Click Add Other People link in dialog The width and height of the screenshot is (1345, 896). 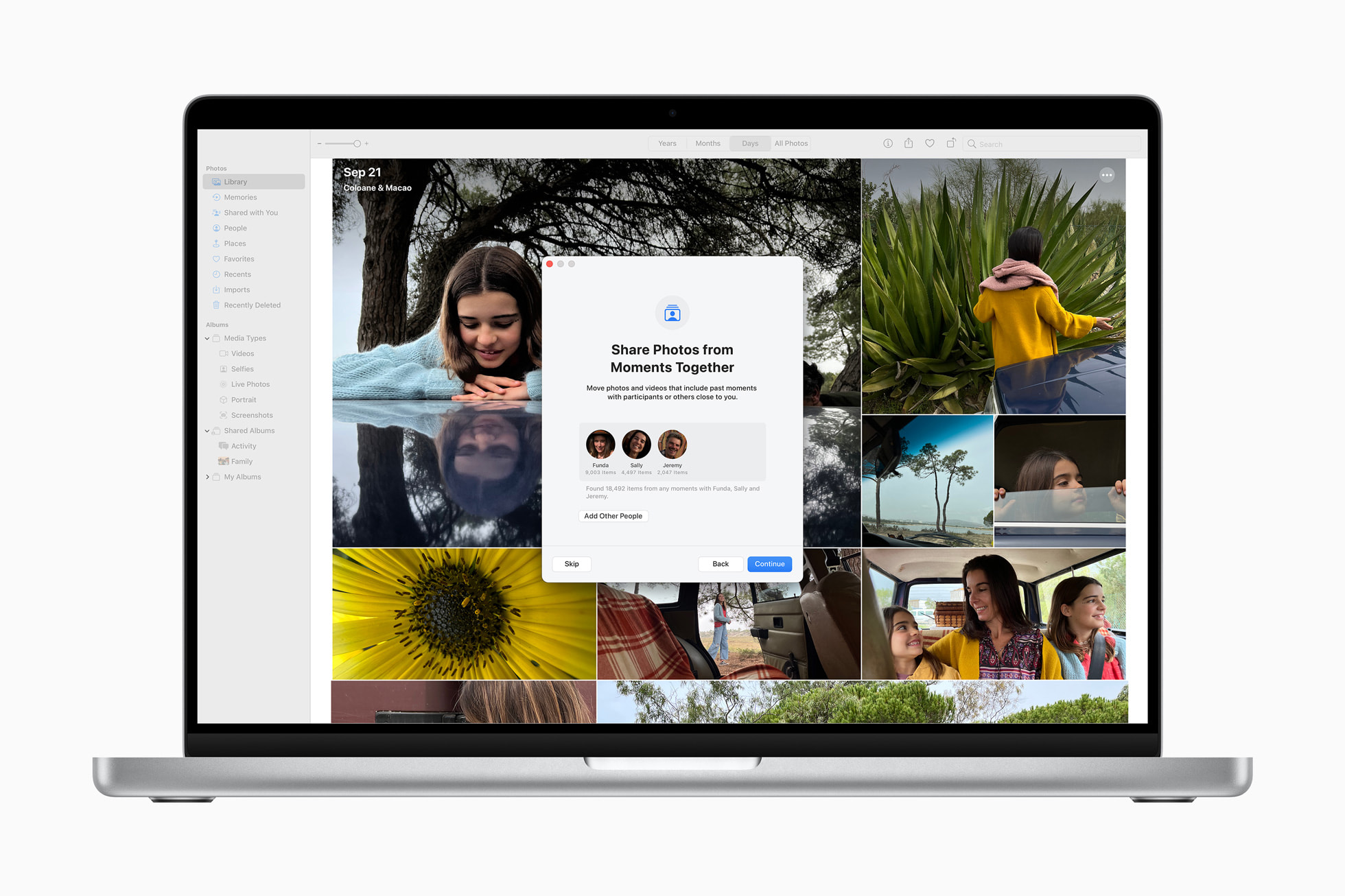coord(612,515)
